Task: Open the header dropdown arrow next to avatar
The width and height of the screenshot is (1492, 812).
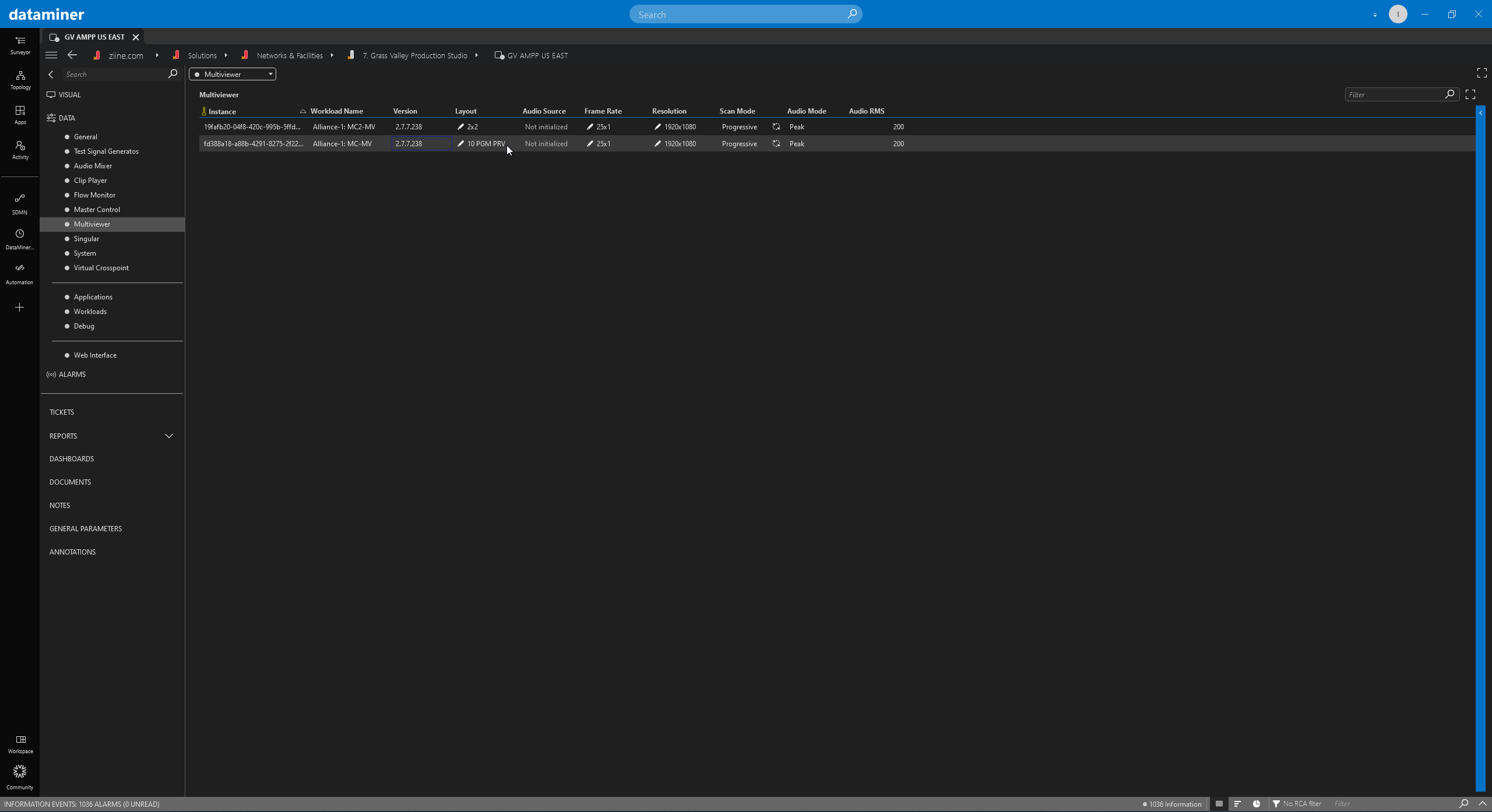Action: pos(1375,15)
